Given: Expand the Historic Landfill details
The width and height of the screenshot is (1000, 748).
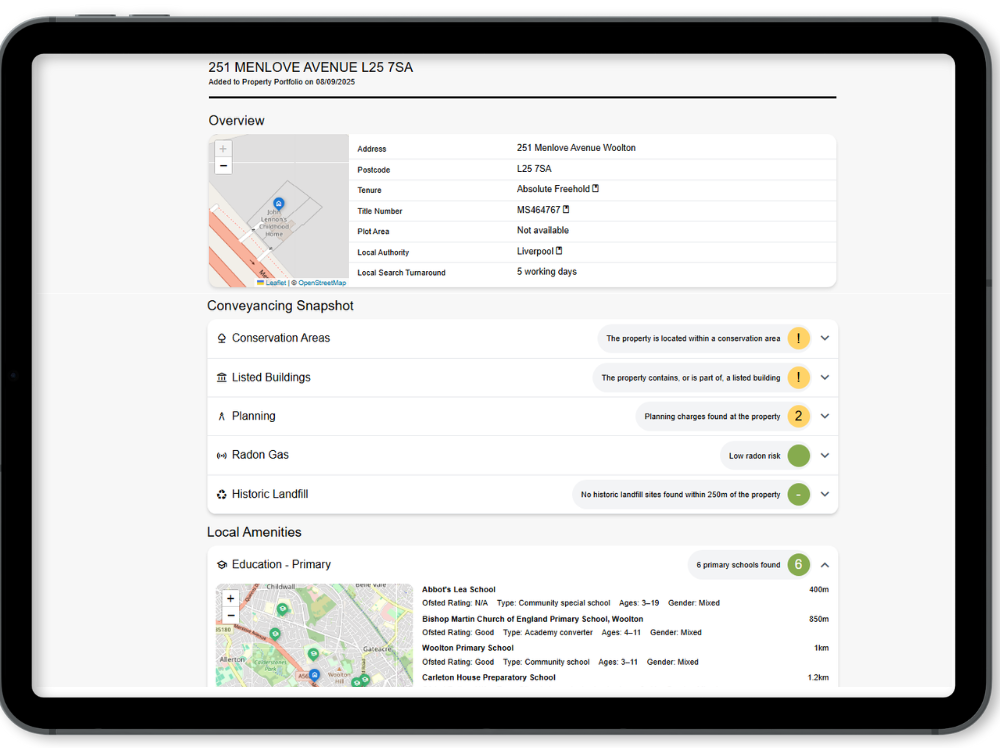Looking at the screenshot, I should coord(825,494).
